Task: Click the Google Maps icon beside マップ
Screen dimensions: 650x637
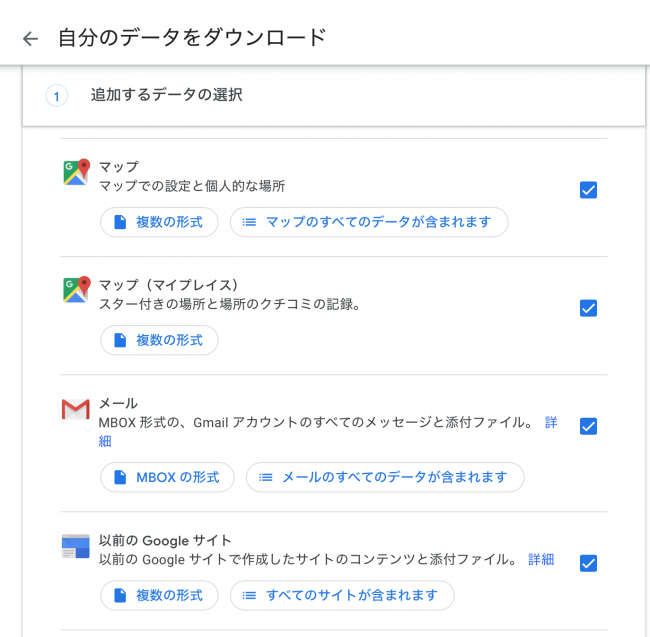Action: 76,172
